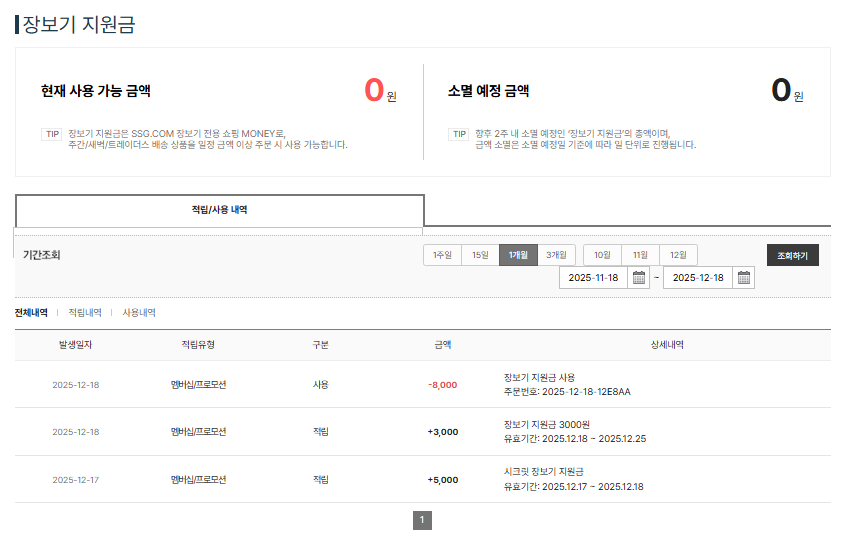Select the 1주일 period filter

442,255
